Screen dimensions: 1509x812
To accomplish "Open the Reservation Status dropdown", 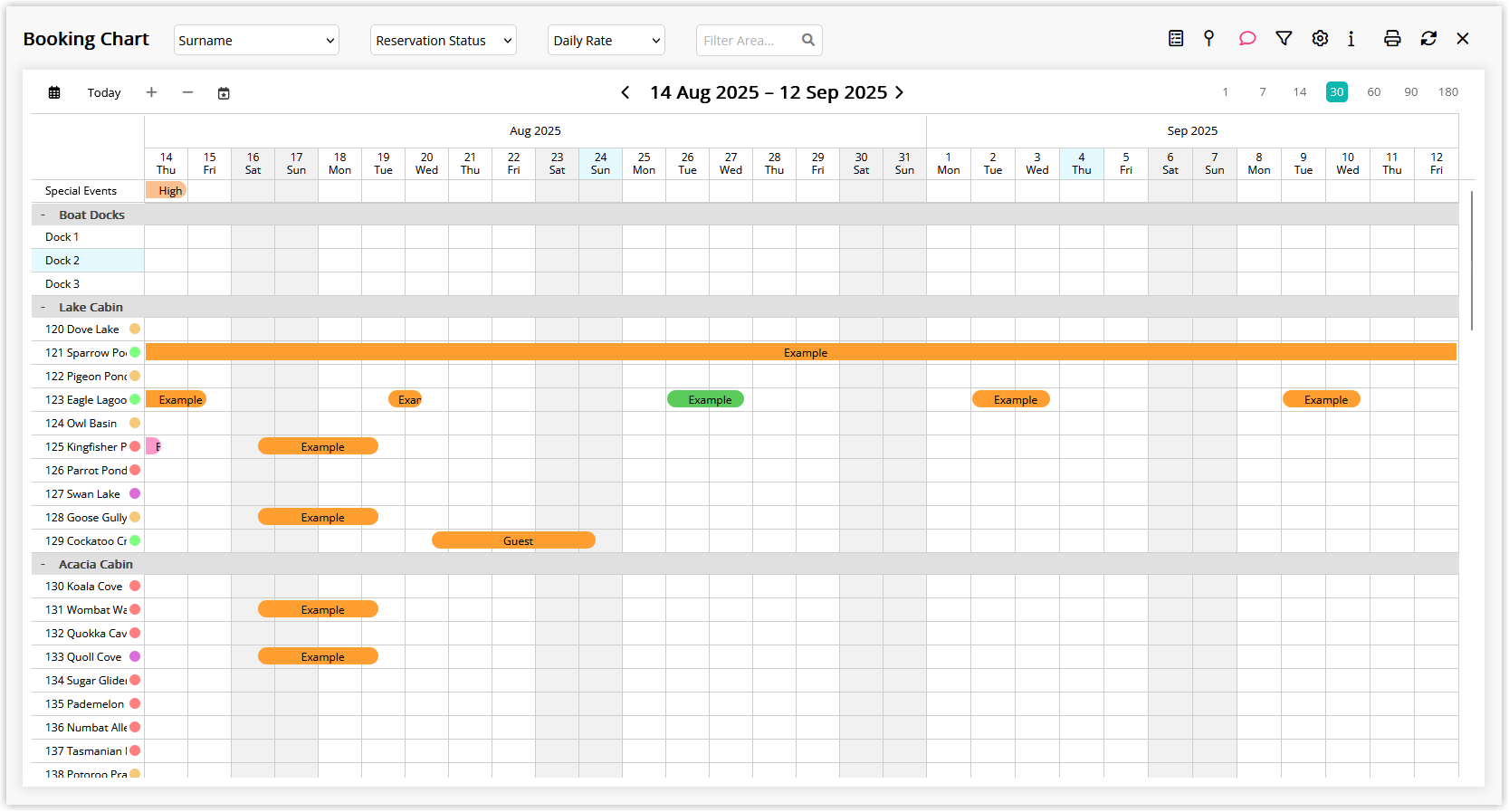I will pos(444,40).
